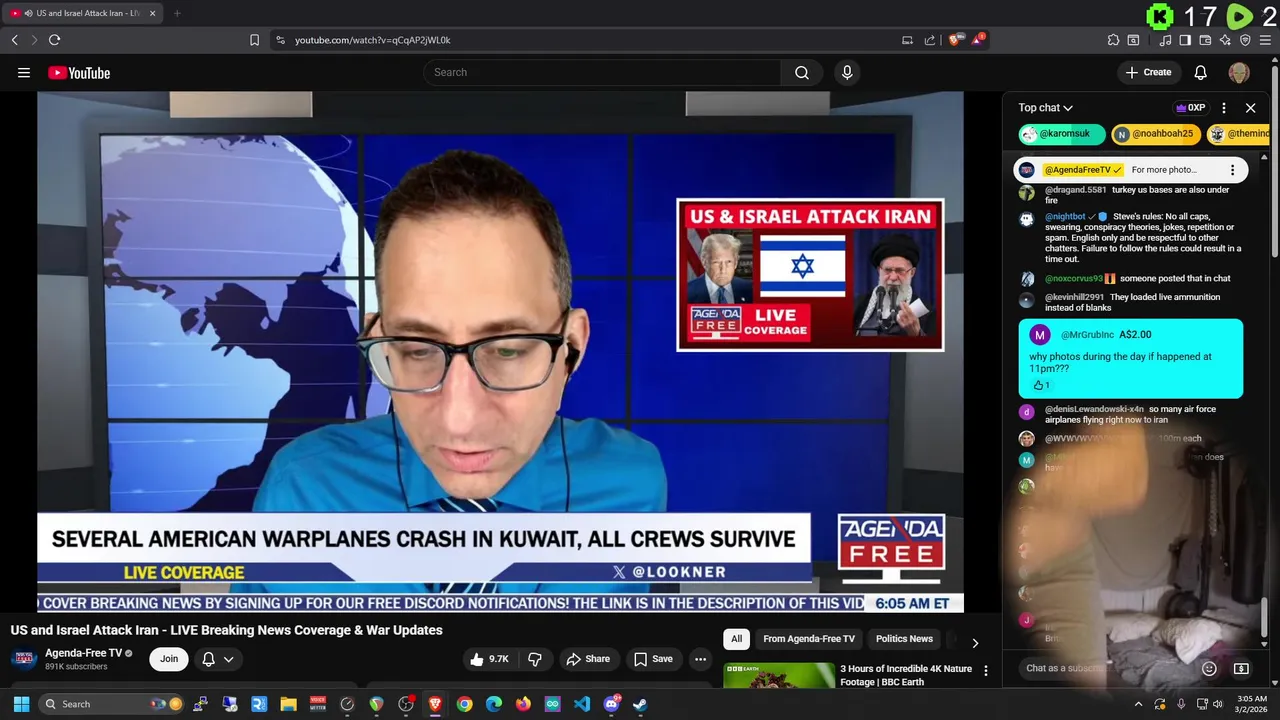The image size is (1280, 720).
Task: Open Brave VPN shield icon
Action: (1245, 40)
